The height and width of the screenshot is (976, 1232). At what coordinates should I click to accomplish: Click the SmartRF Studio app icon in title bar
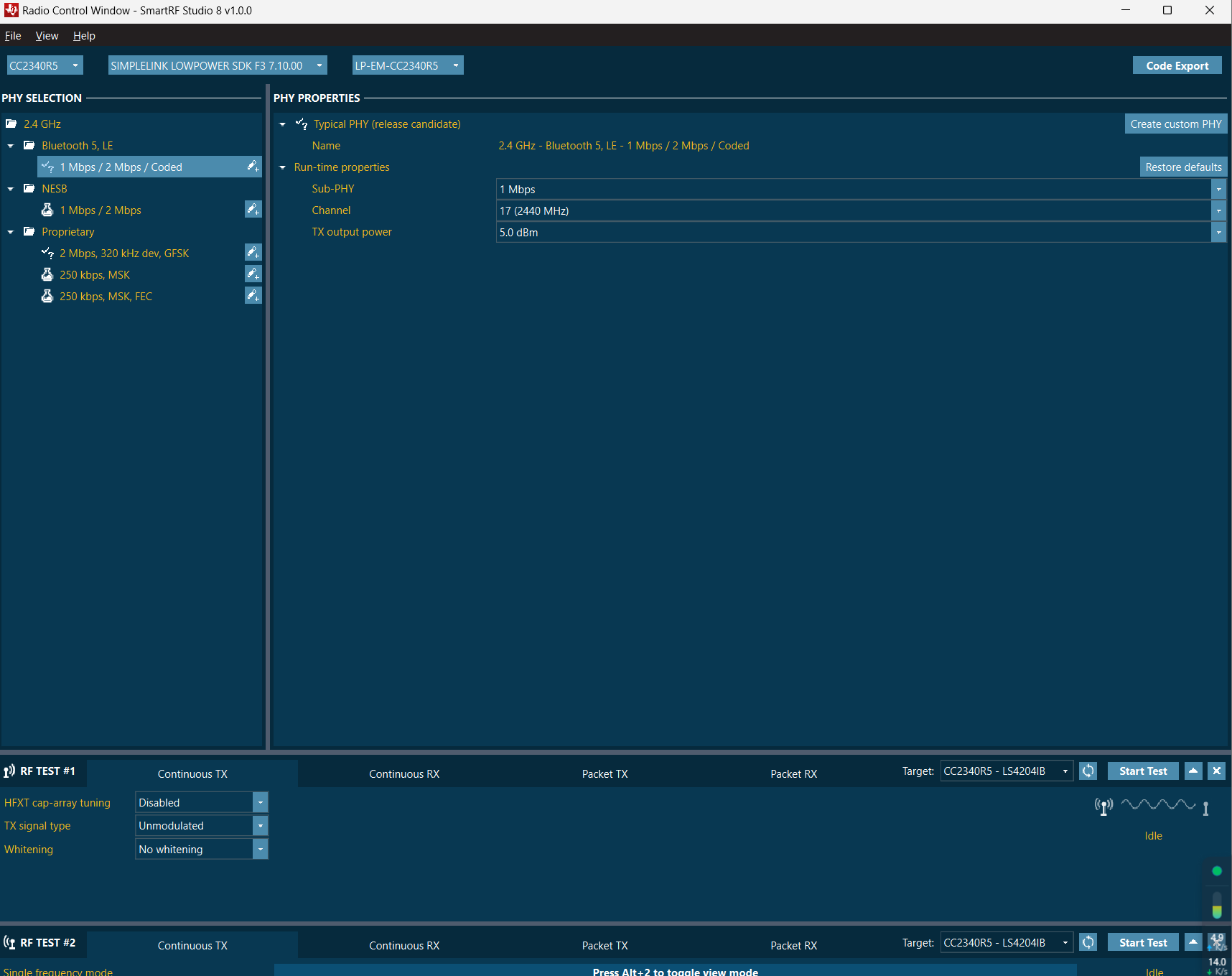pos(11,11)
